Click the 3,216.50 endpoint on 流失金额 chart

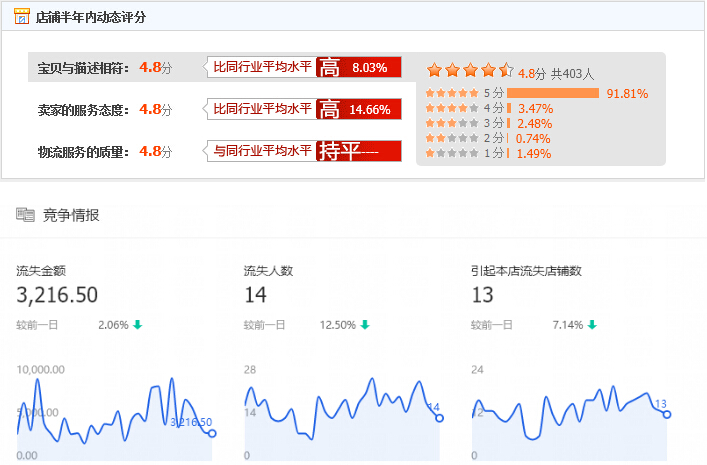(211, 433)
